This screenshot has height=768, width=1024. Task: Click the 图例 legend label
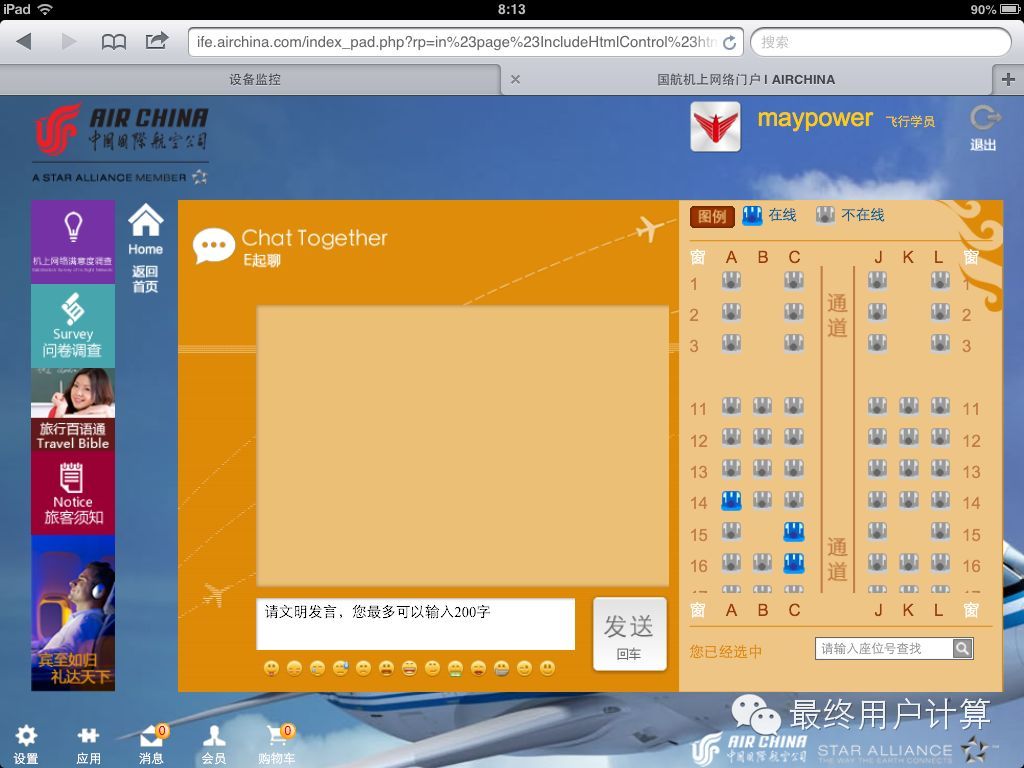click(x=712, y=216)
